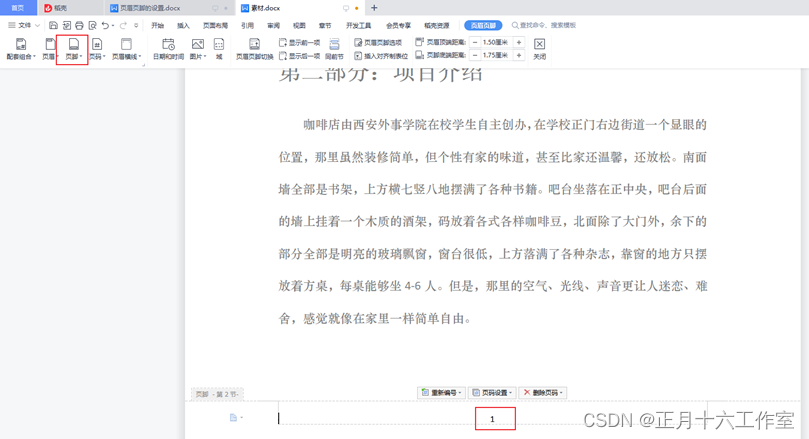Click the 1.50厘米 header distance field
This screenshot has height=439, width=809.
click(x=497, y=42)
